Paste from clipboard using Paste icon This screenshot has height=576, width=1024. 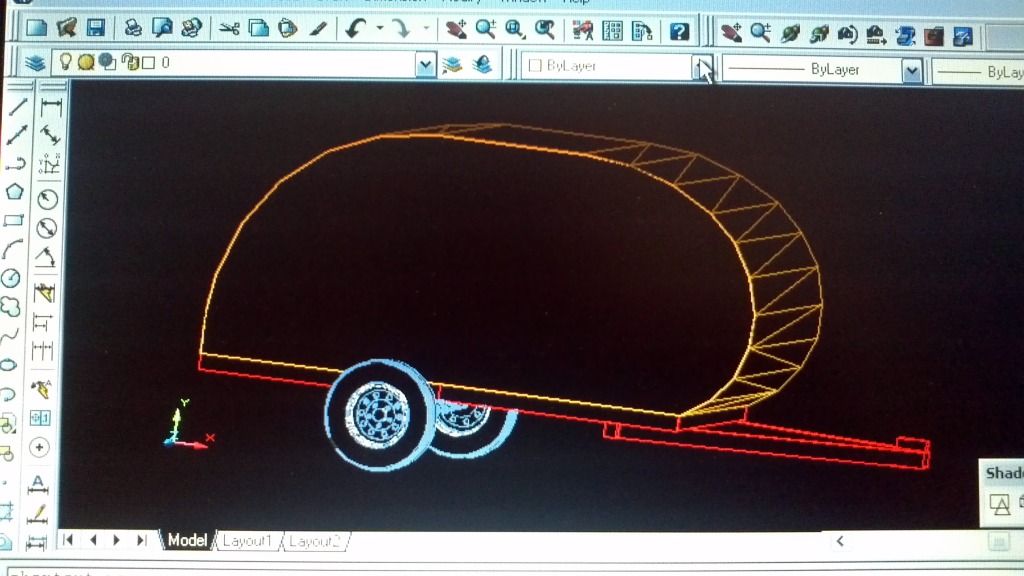pos(287,29)
